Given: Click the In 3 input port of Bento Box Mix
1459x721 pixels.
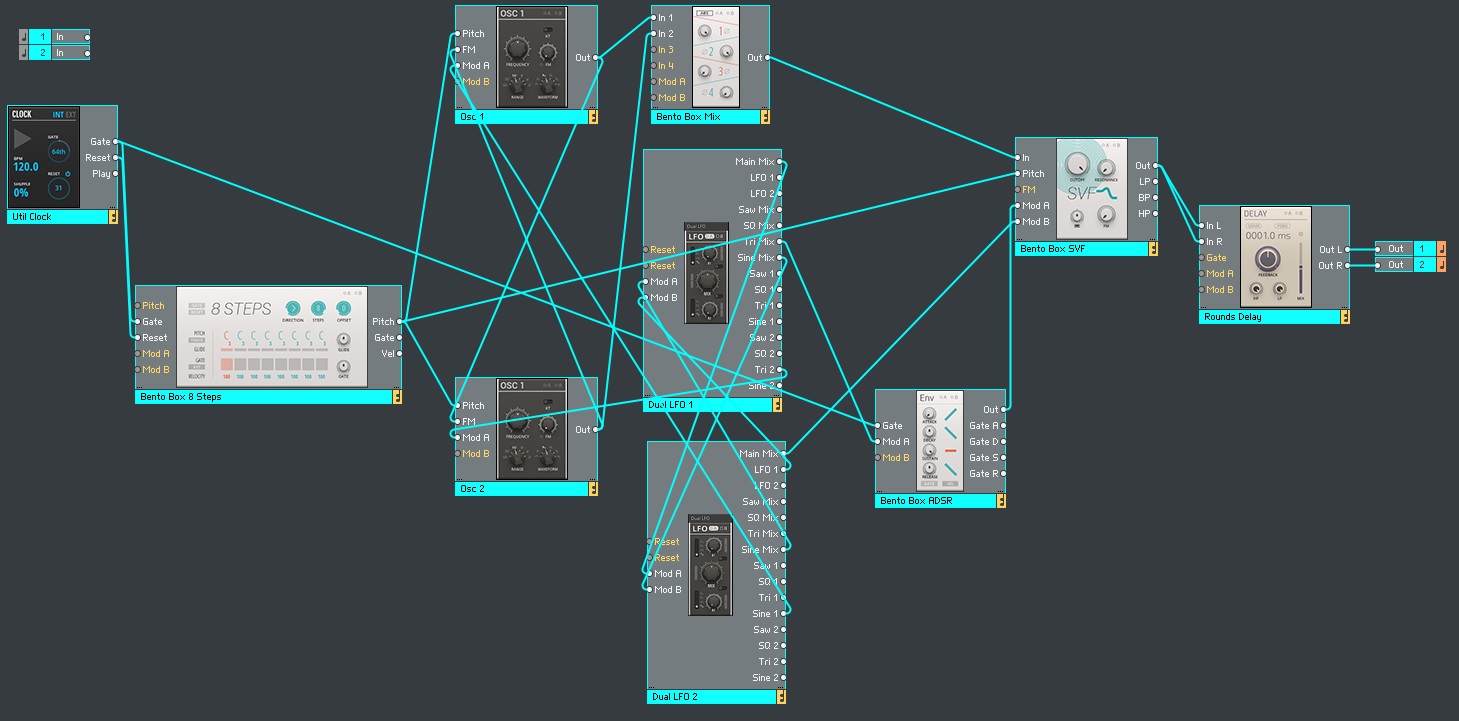Looking at the screenshot, I should (x=653, y=50).
